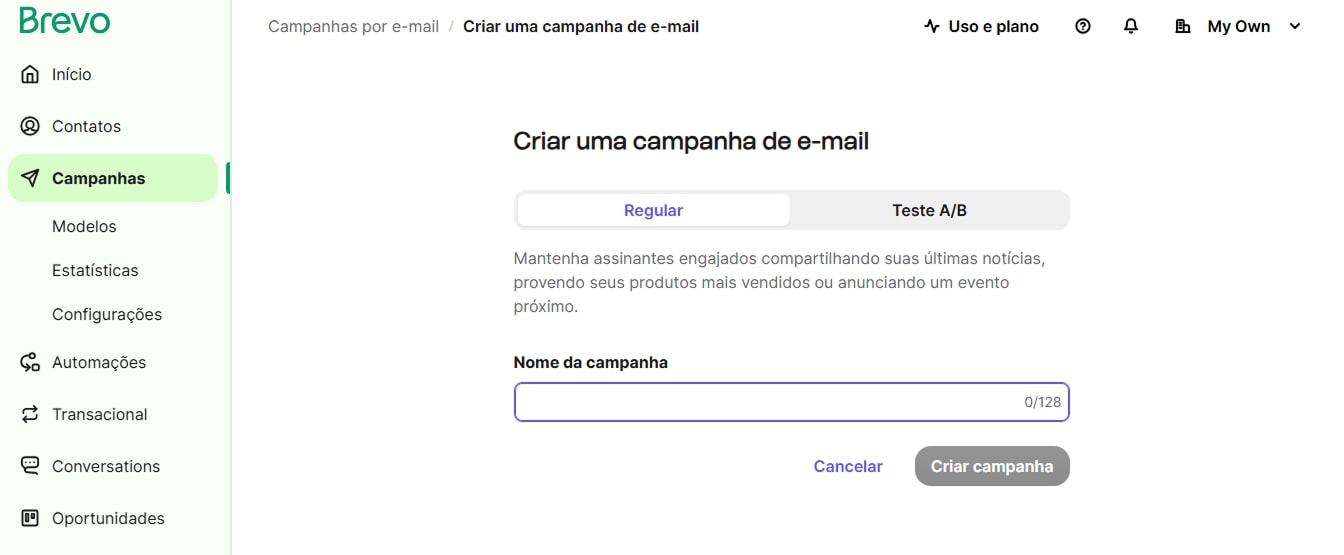Click the Contatos person icon
This screenshot has height=555, width=1344.
click(30, 126)
